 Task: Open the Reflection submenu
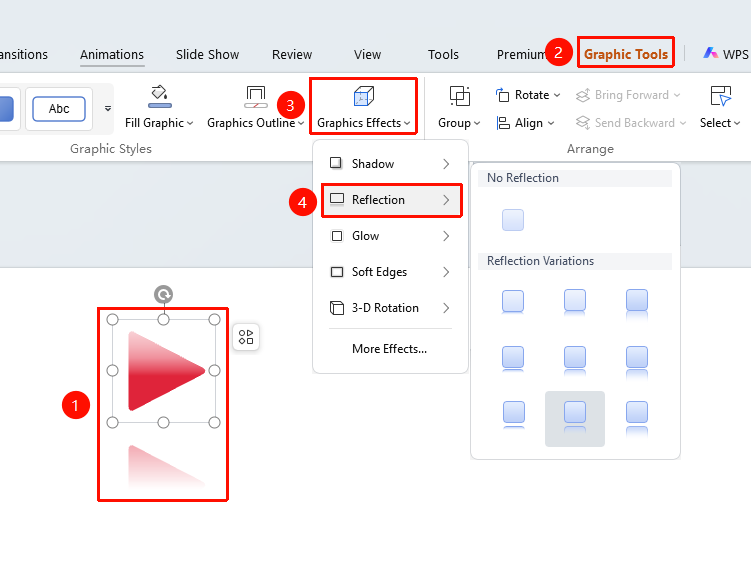(x=391, y=200)
